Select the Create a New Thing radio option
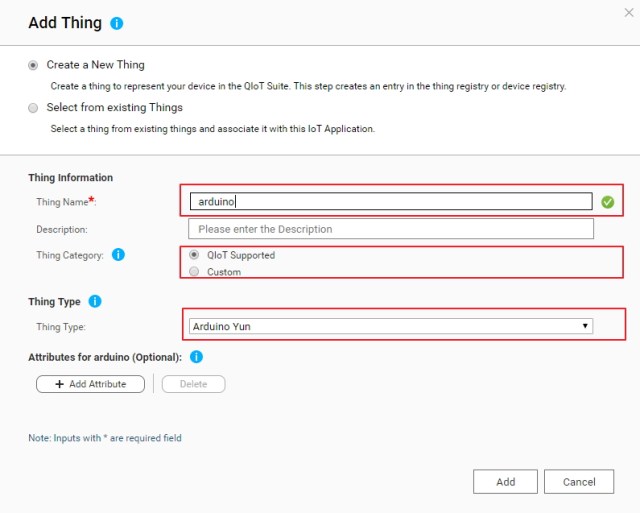This screenshot has width=640, height=513. [x=33, y=65]
